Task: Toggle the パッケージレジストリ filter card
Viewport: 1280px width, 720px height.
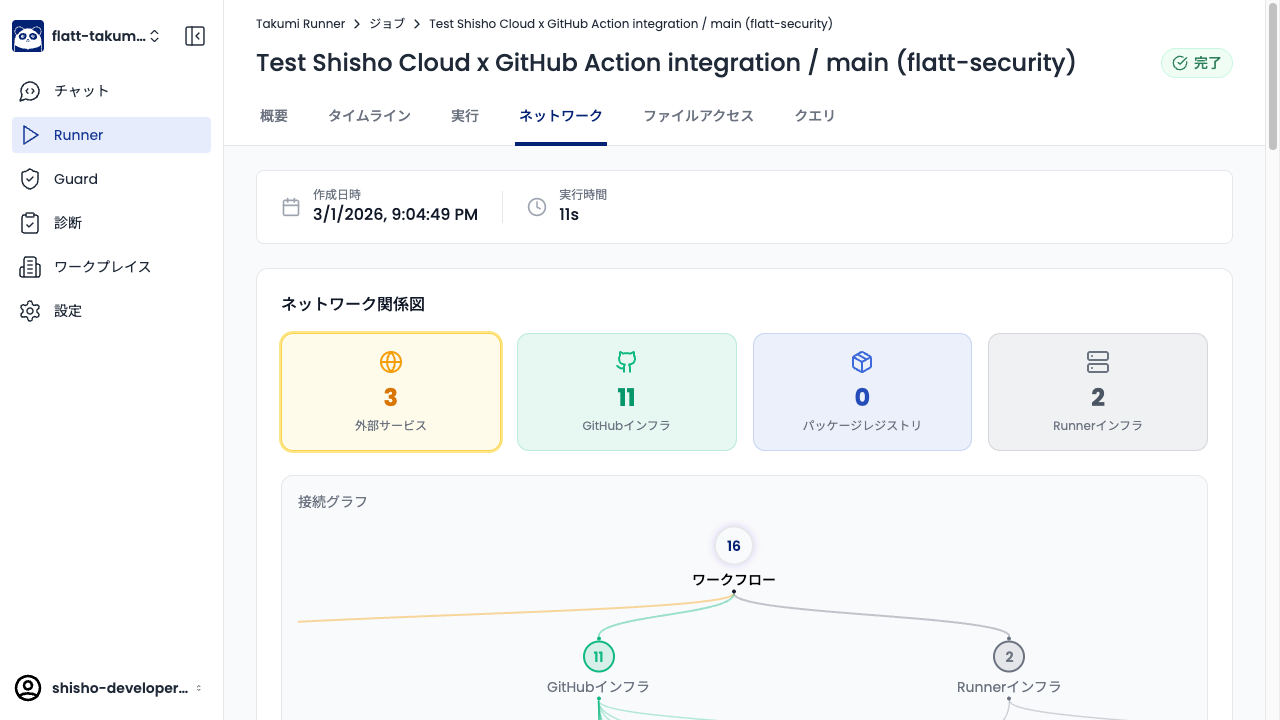Action: [x=862, y=392]
